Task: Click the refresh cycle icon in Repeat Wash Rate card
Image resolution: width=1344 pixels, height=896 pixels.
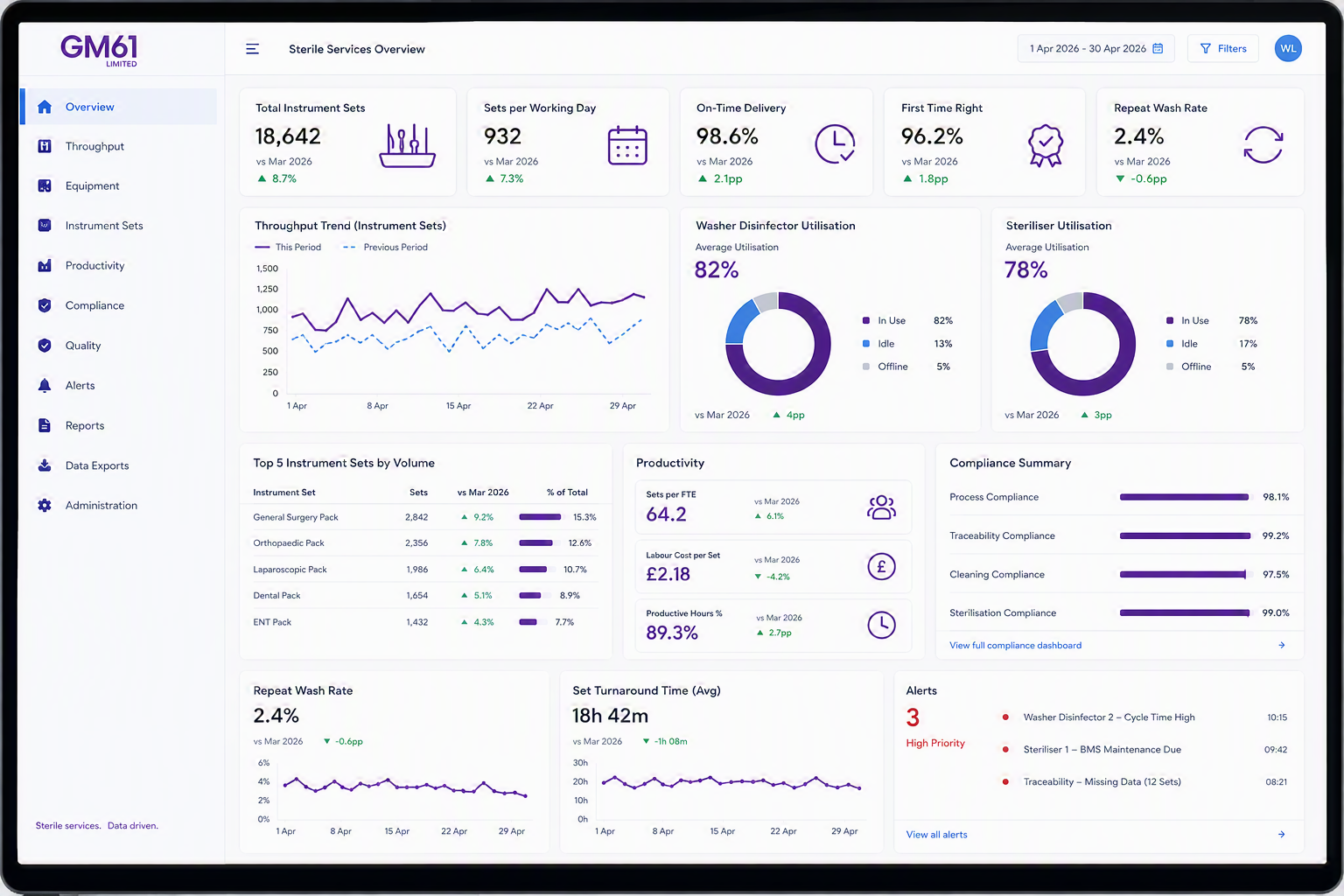Action: point(1263,144)
